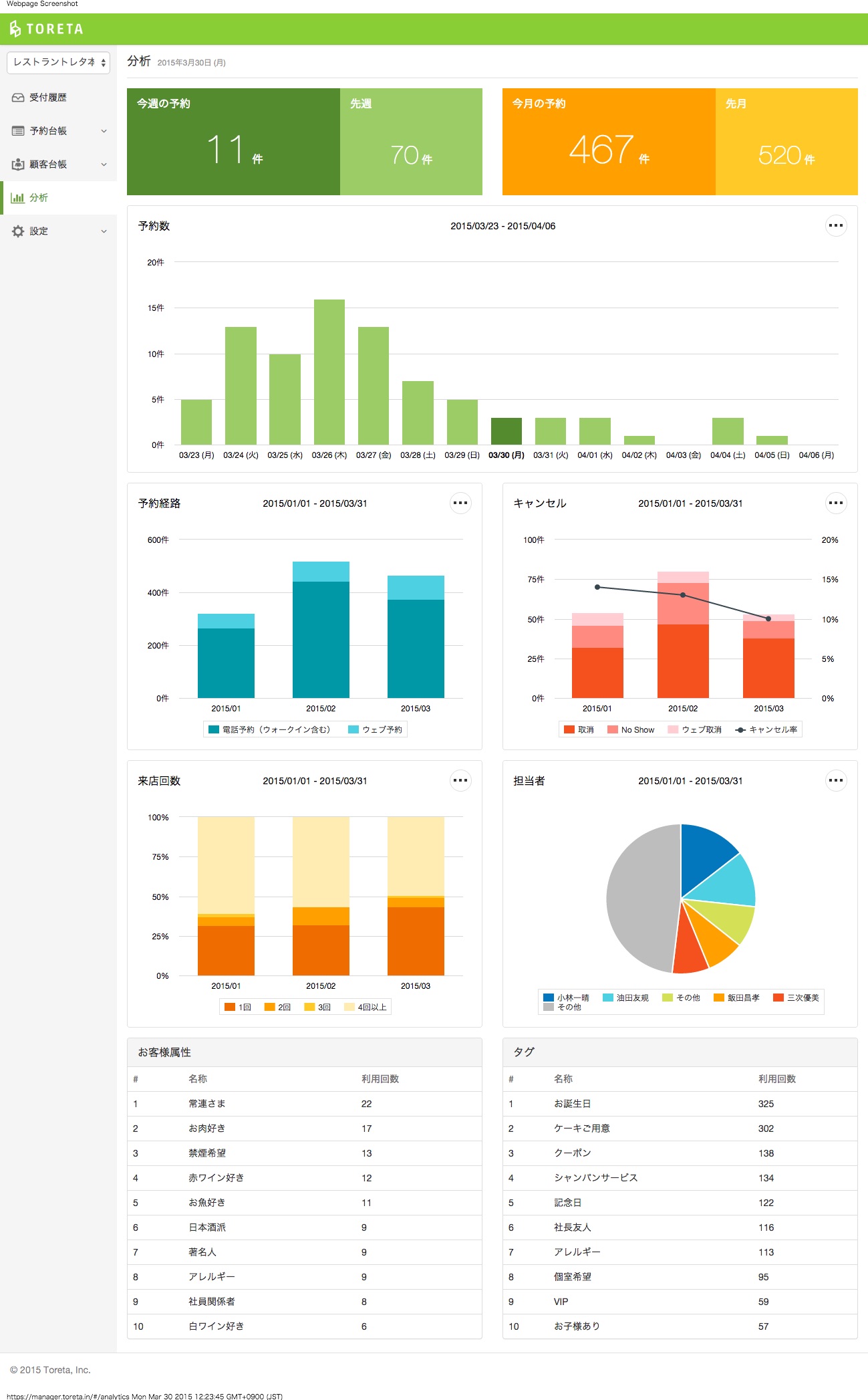Viewport: 868px width, 1400px height.
Task: Expand the 設定 submenu chevron
Action: click(104, 231)
